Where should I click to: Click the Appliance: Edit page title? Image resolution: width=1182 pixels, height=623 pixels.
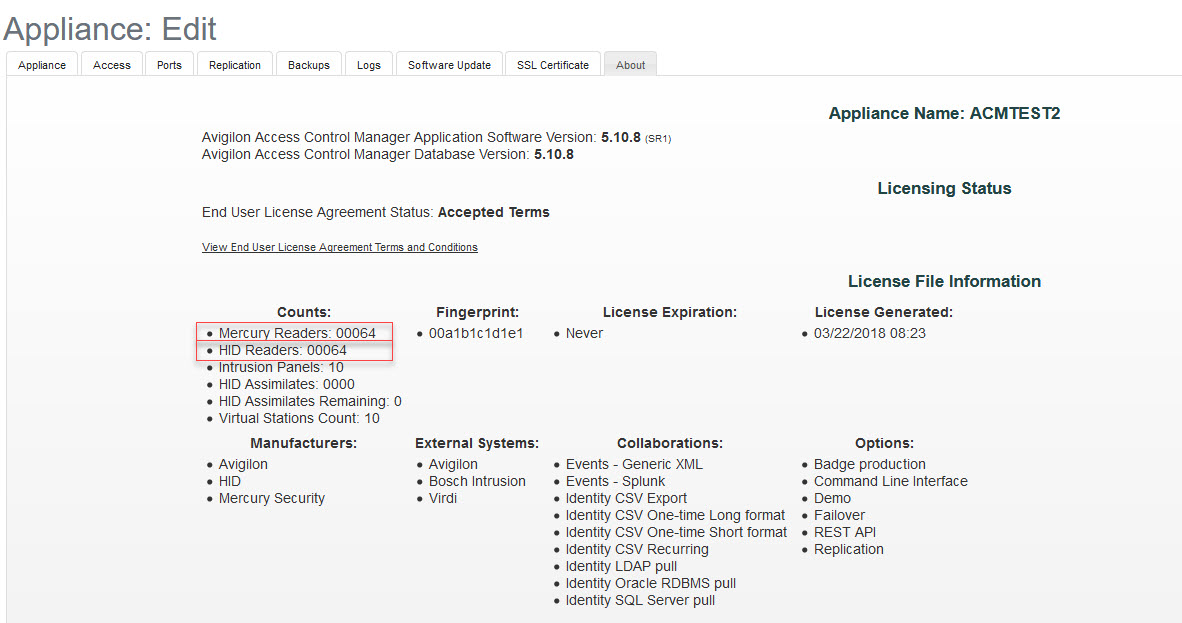point(111,29)
